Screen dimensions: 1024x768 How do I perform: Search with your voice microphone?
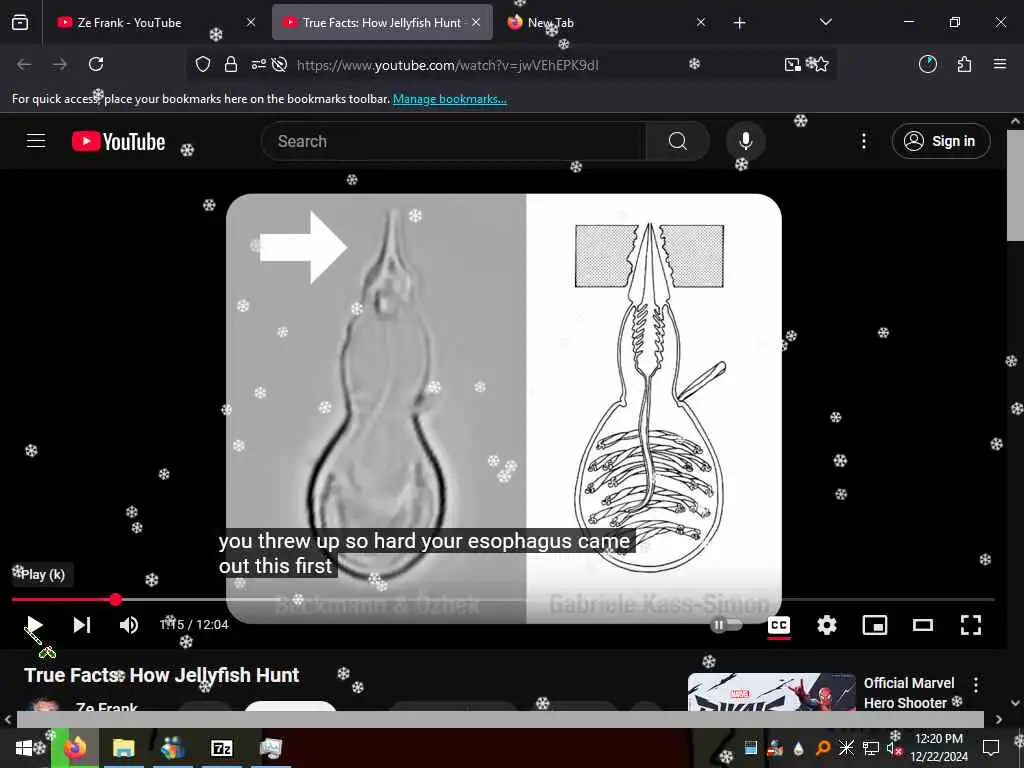pos(745,141)
